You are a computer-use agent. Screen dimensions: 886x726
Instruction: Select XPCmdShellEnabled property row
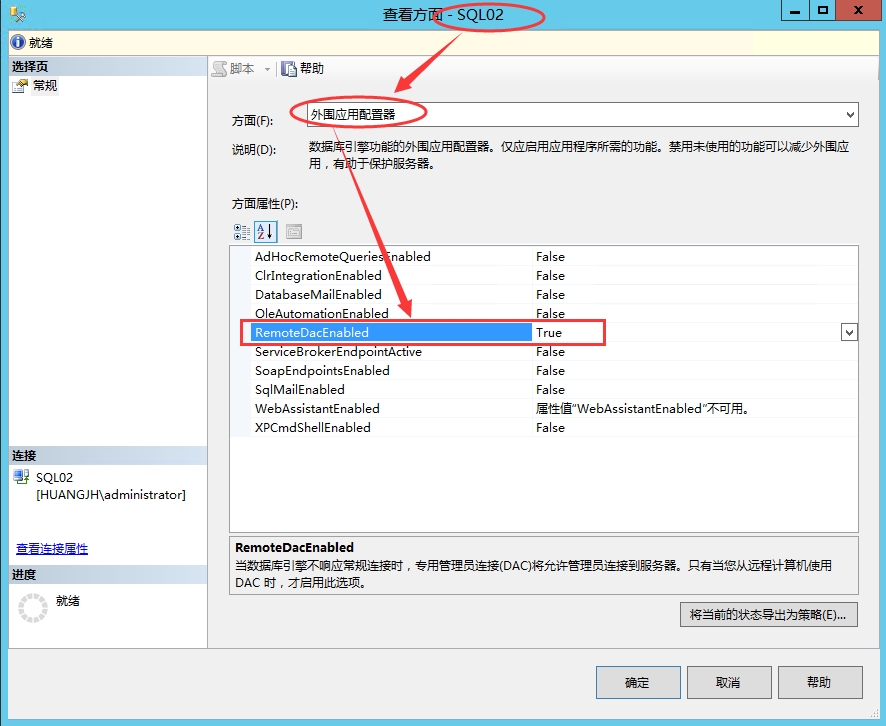click(544, 428)
